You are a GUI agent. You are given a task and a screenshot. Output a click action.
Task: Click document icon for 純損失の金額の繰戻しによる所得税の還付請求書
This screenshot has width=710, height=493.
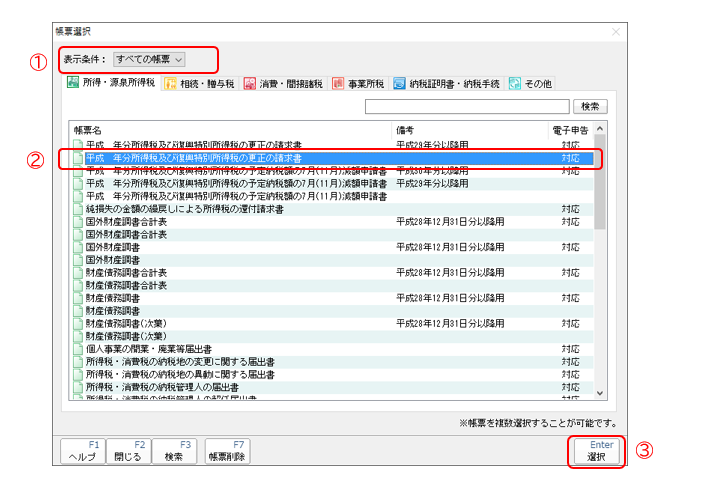pyautogui.click(x=78, y=209)
